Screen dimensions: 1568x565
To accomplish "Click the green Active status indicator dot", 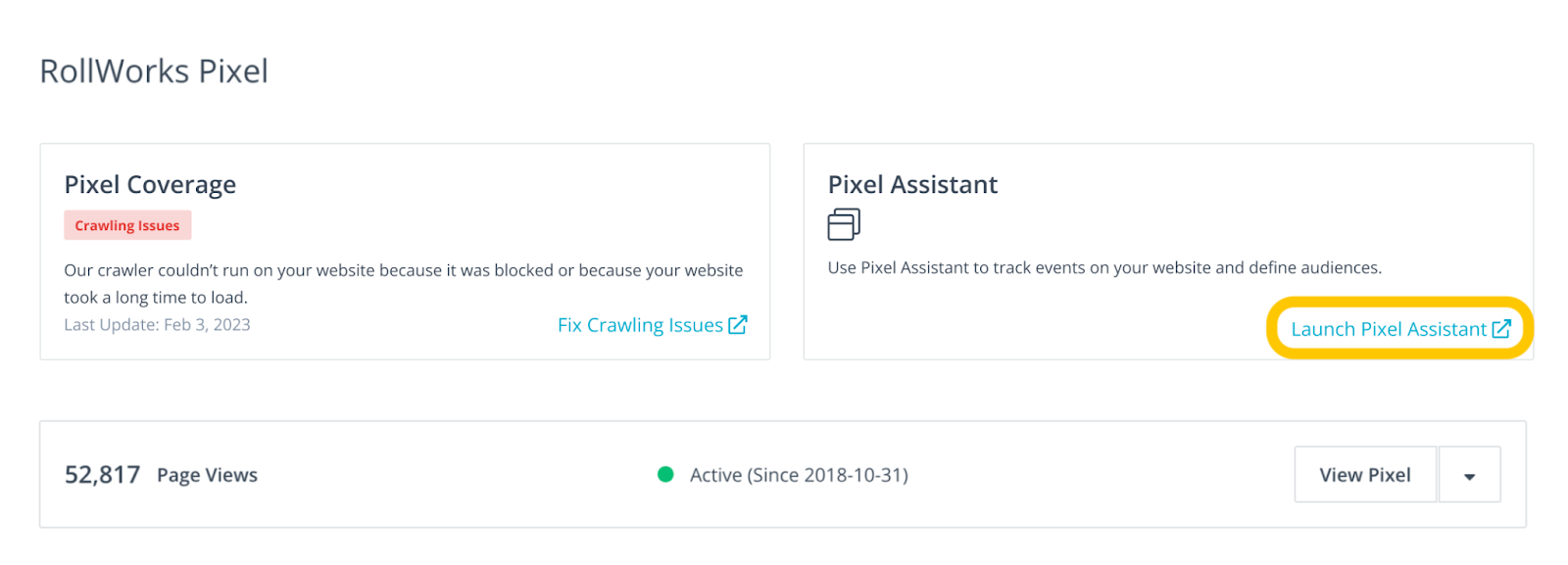I will pos(667,474).
